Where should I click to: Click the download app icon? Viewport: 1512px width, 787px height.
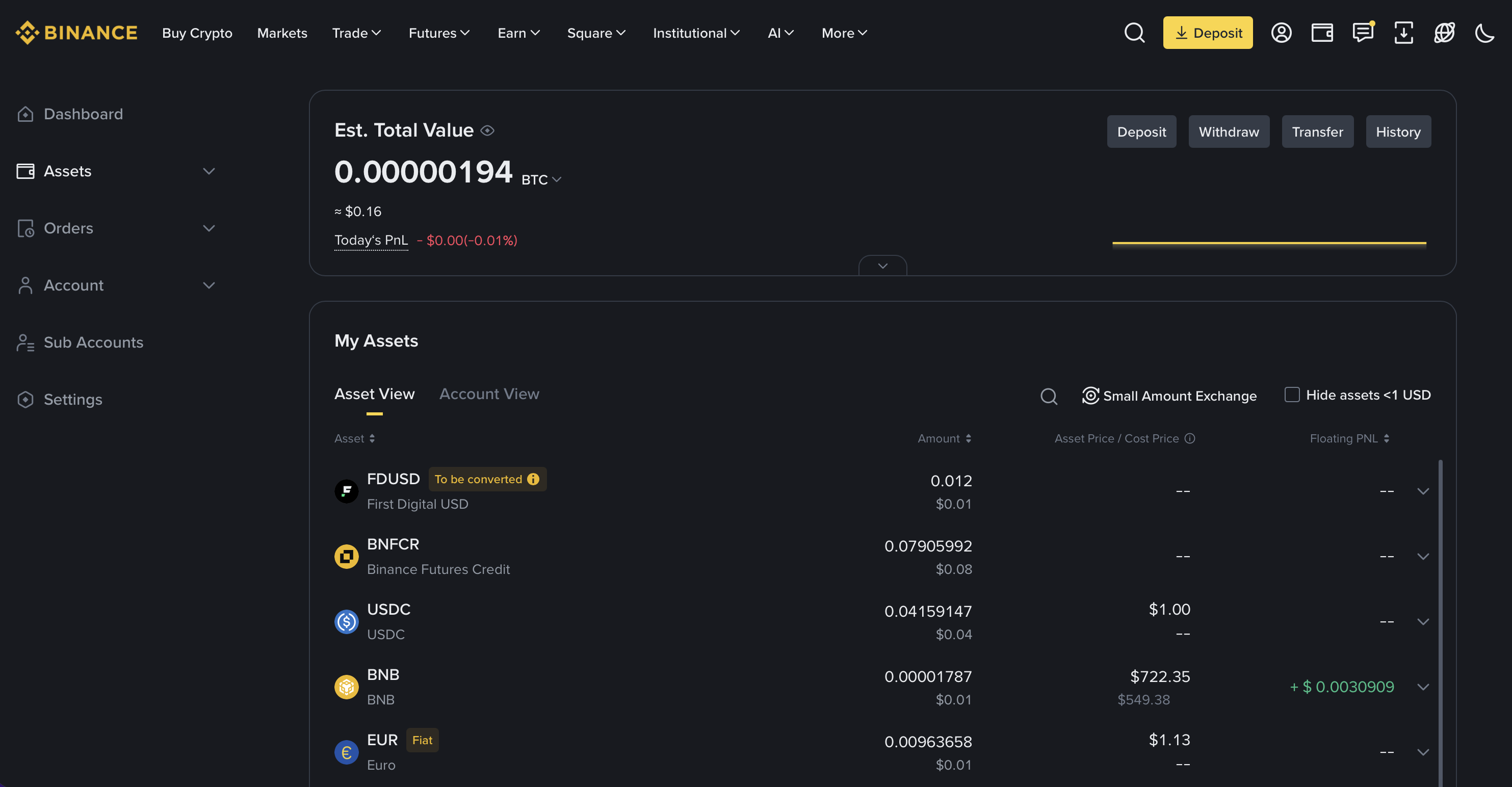click(x=1403, y=33)
